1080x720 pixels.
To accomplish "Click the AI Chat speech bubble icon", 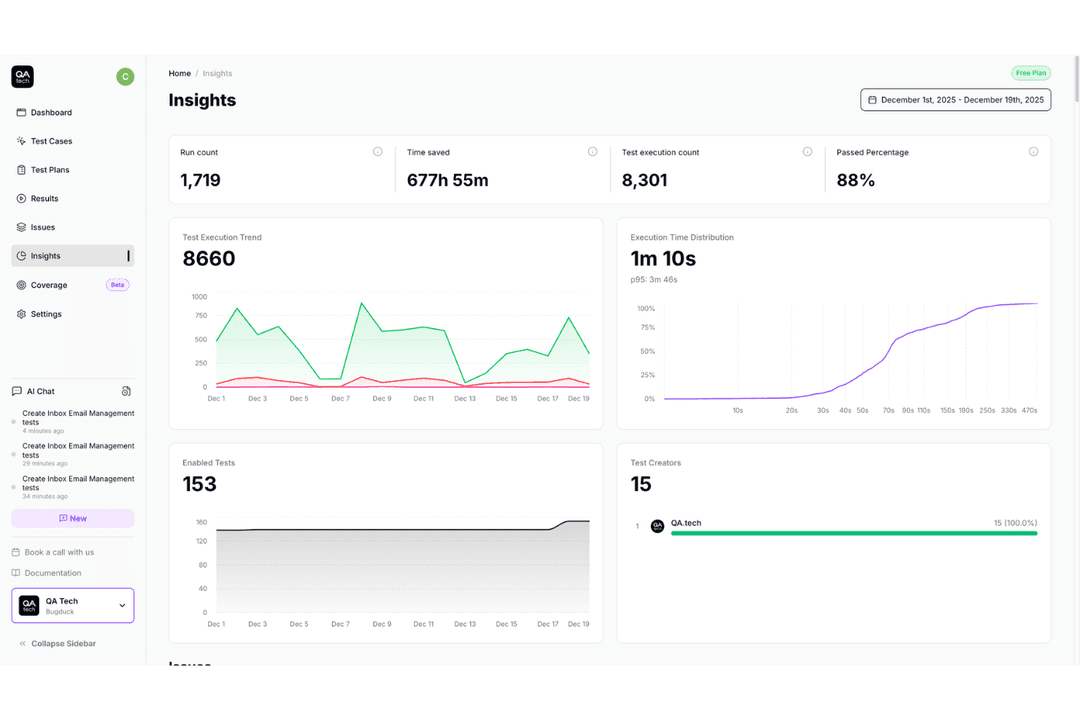I will pyautogui.click(x=17, y=391).
